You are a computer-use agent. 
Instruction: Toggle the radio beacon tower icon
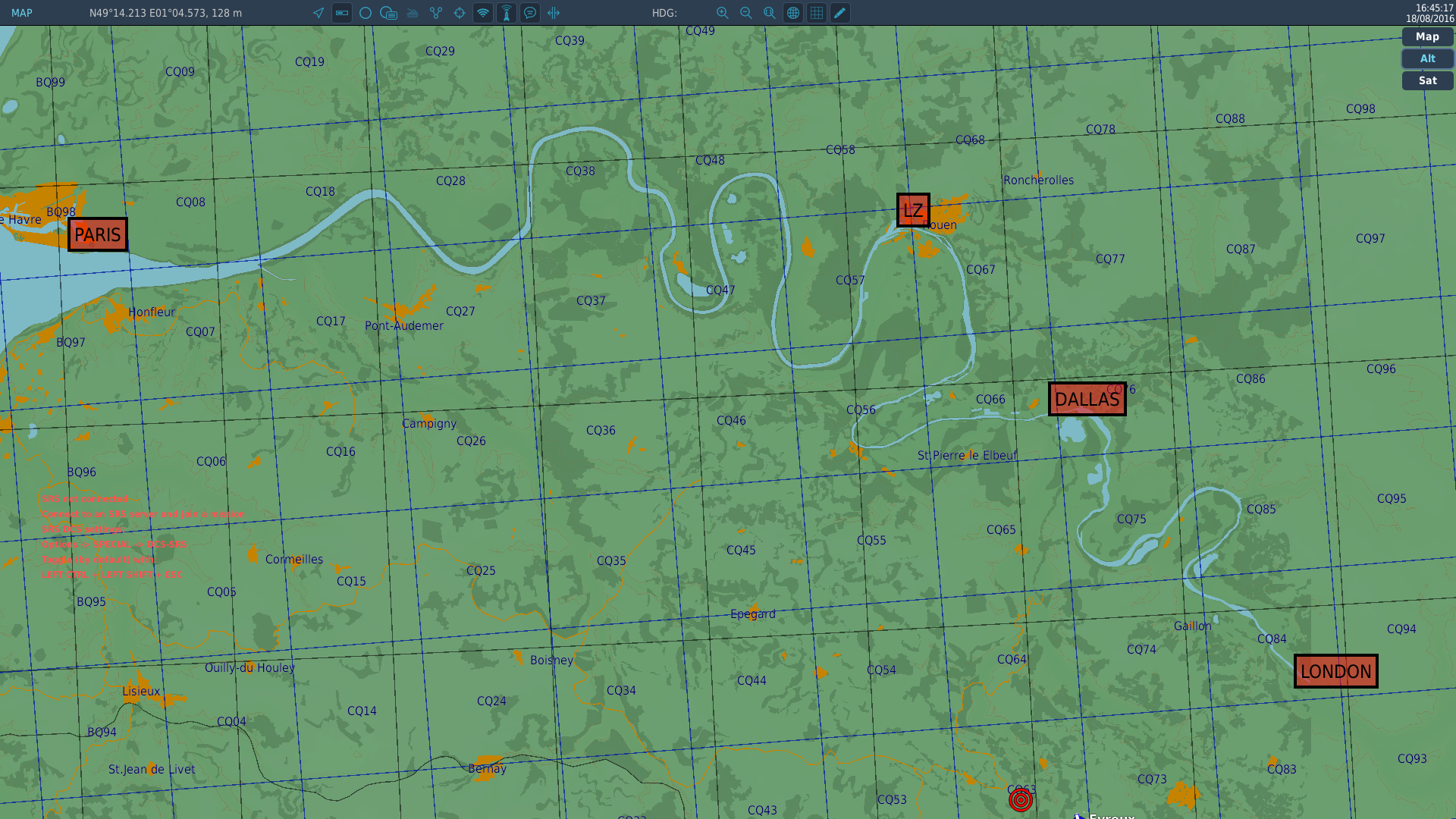[x=507, y=13]
